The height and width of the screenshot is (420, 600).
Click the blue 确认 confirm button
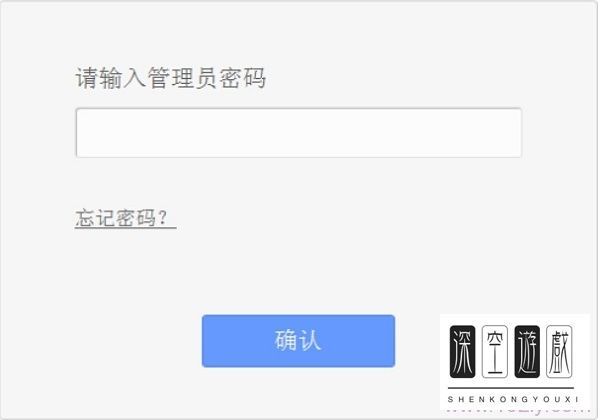(x=298, y=341)
